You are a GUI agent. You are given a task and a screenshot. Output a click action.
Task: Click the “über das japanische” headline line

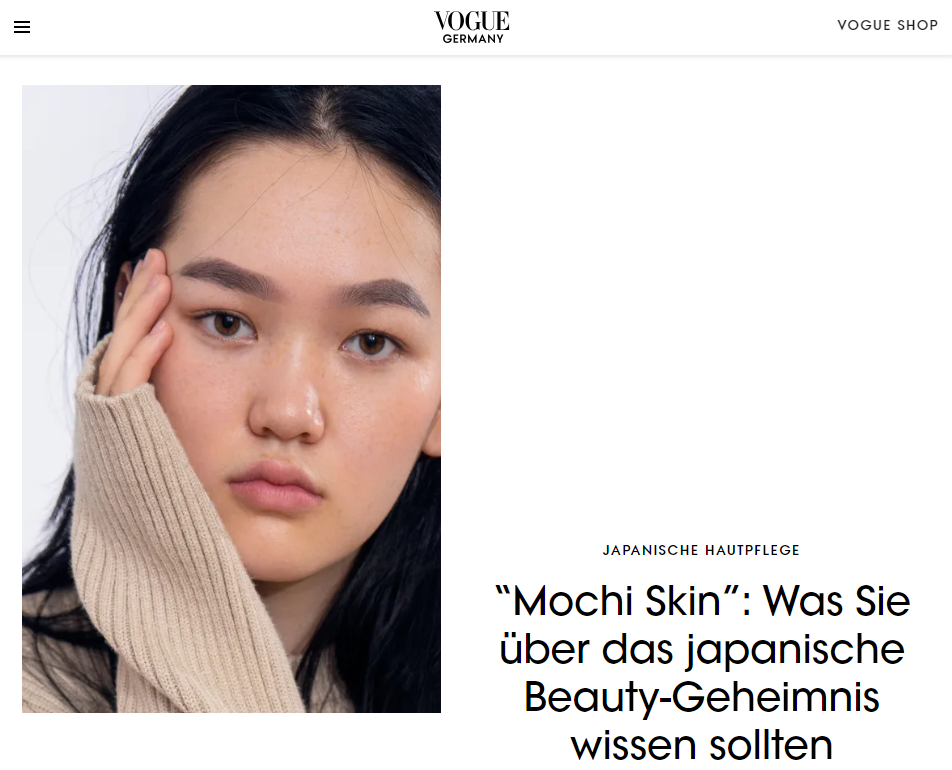point(702,650)
